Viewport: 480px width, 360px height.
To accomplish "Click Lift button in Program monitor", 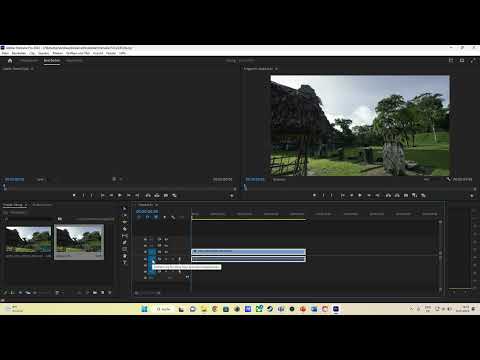I will [388, 196].
